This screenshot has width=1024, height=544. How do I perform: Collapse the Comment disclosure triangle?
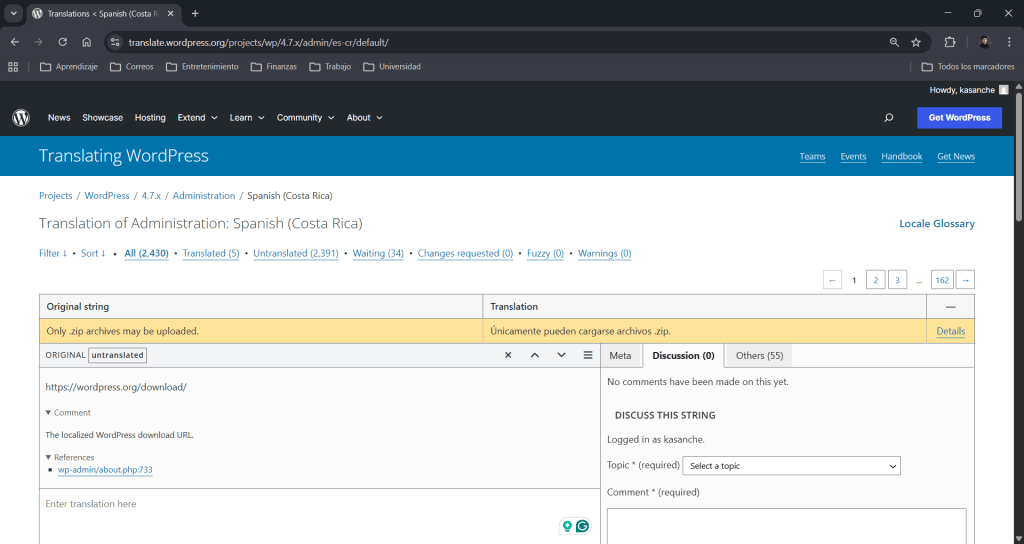(49, 412)
